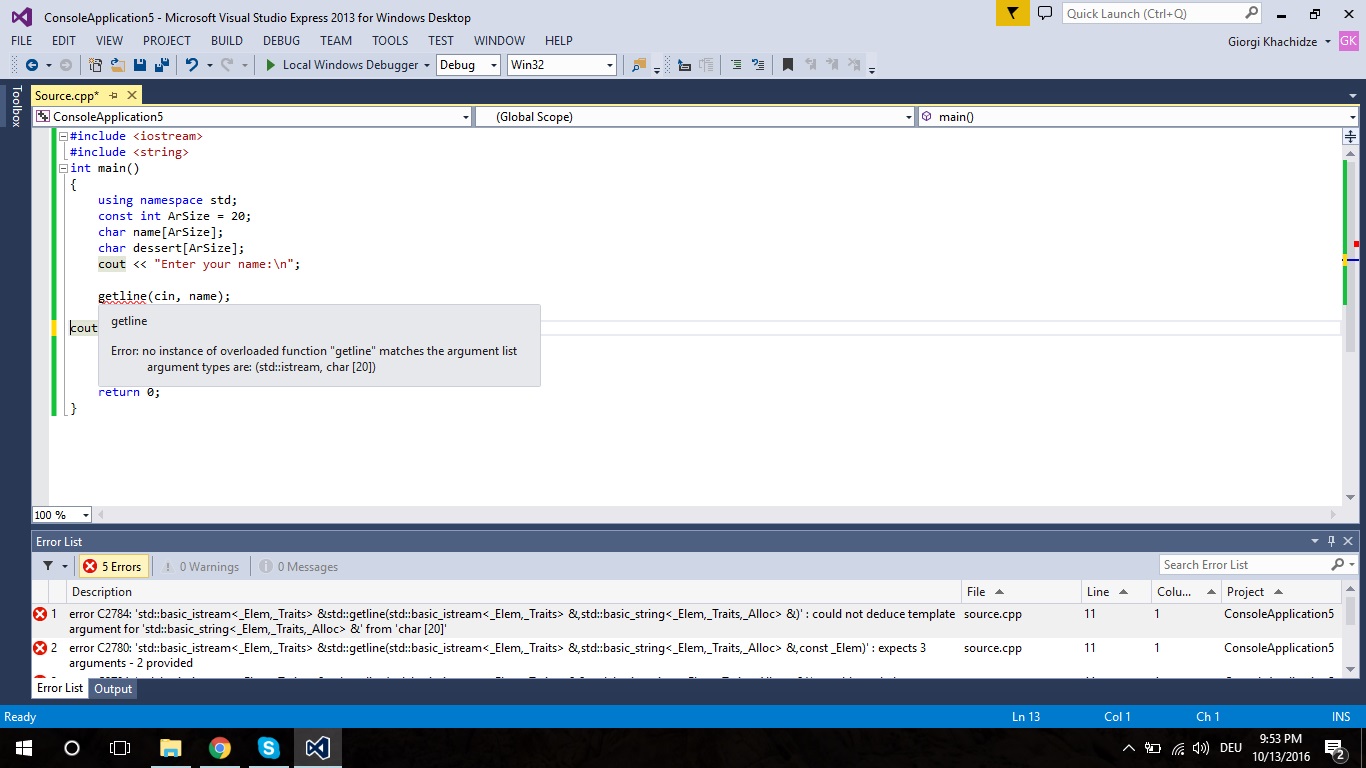Switch to the Output tab
1366x768 pixels.
pos(112,688)
